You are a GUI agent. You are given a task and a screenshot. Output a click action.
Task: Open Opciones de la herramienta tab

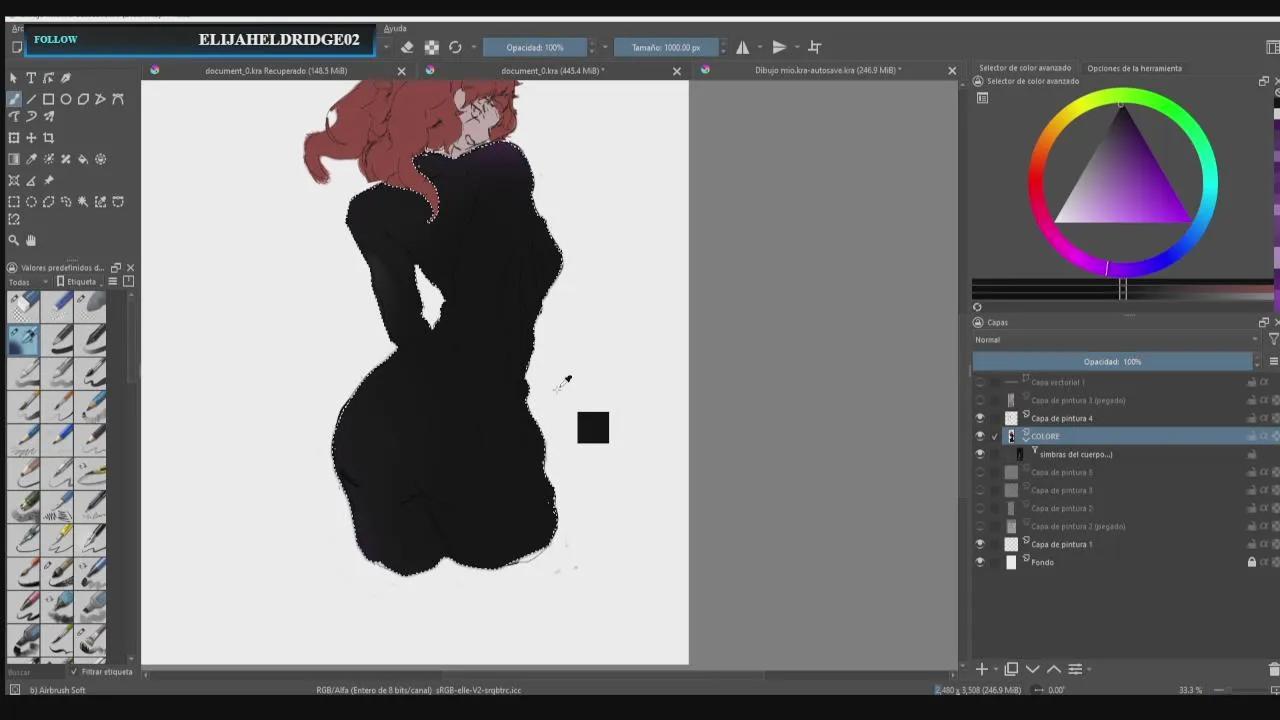(1134, 68)
